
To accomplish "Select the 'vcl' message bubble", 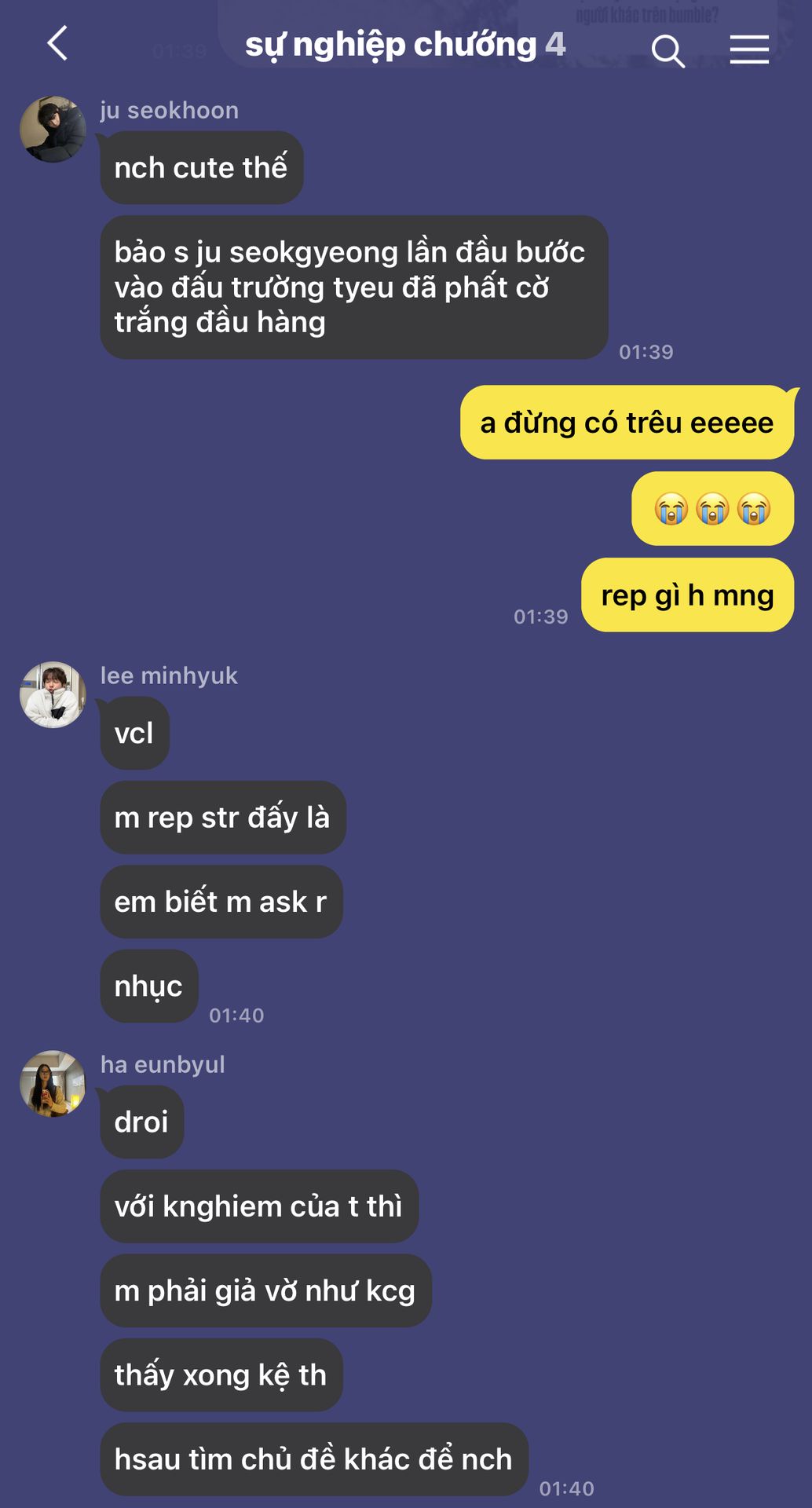I will pos(134,734).
